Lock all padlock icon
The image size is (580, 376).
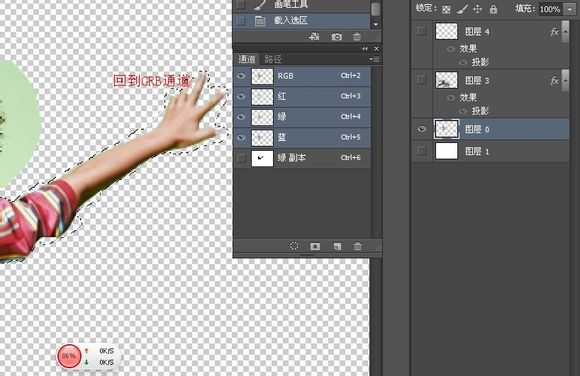493,9
